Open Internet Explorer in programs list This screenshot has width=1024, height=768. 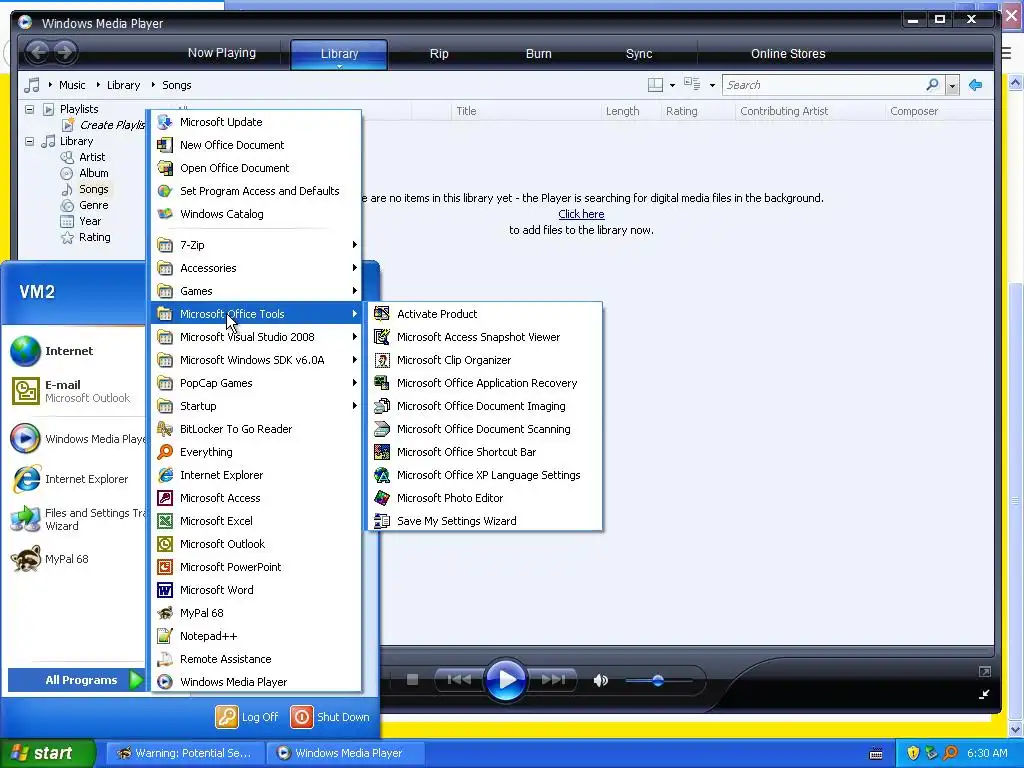[256, 475]
